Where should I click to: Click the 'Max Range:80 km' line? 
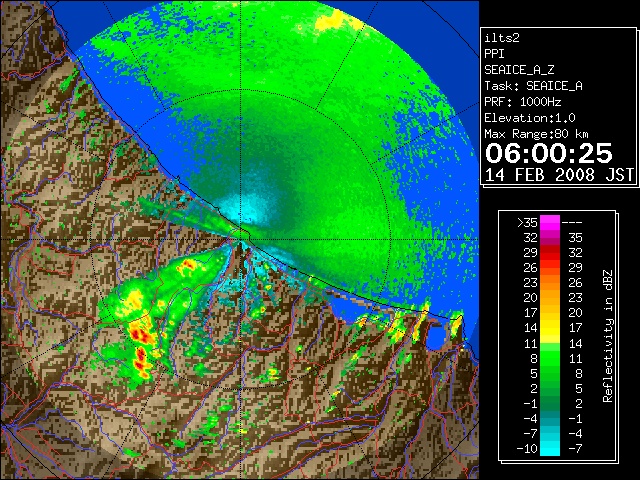536,134
